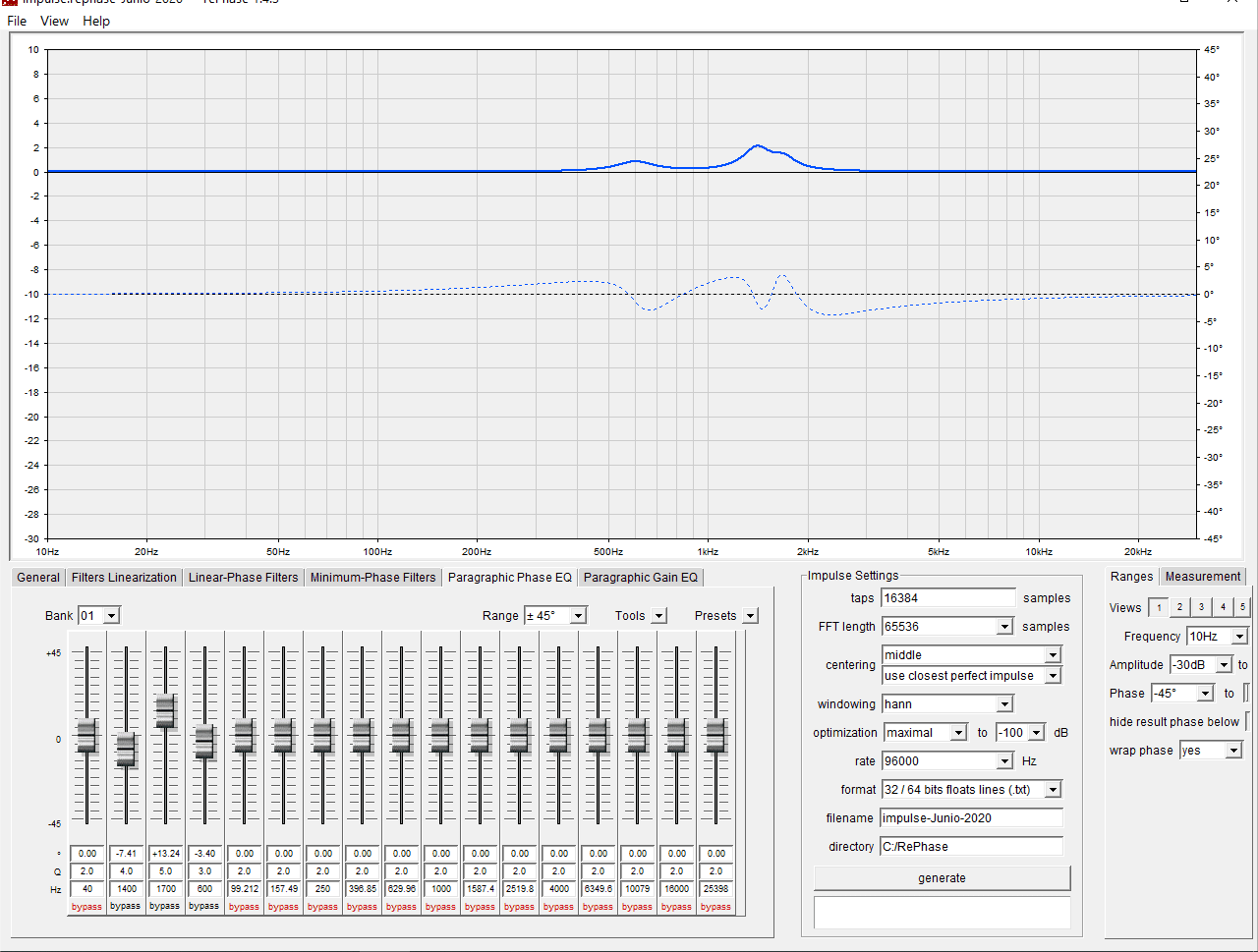Image resolution: width=1258 pixels, height=952 pixels.
Task: Open the File menu
Action: coord(17,21)
